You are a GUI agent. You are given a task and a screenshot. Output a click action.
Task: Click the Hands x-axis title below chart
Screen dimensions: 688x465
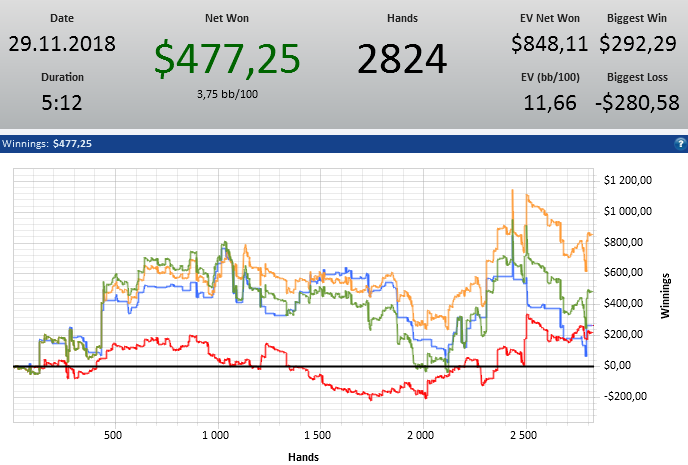(x=303, y=457)
